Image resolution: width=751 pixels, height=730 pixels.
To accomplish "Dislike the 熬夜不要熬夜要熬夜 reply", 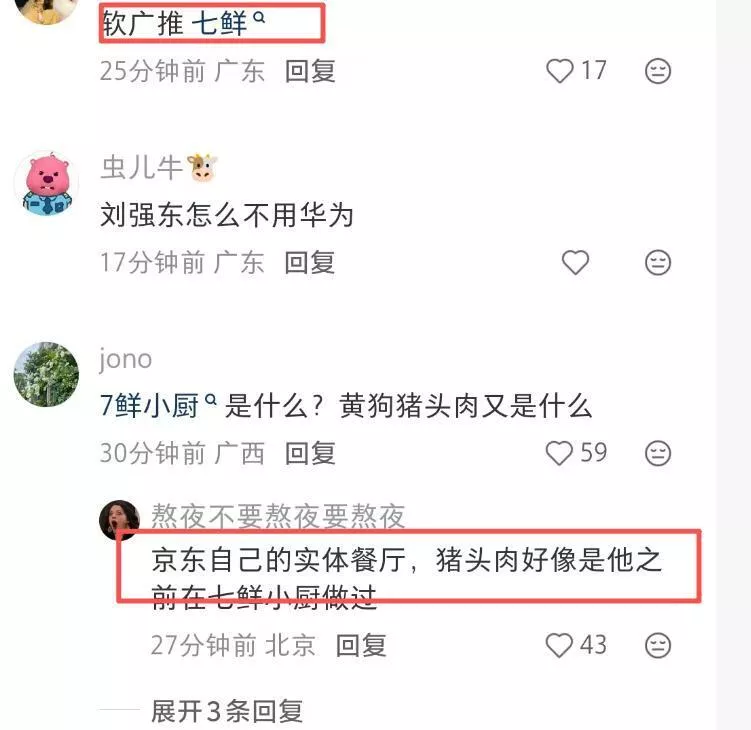I will click(658, 645).
